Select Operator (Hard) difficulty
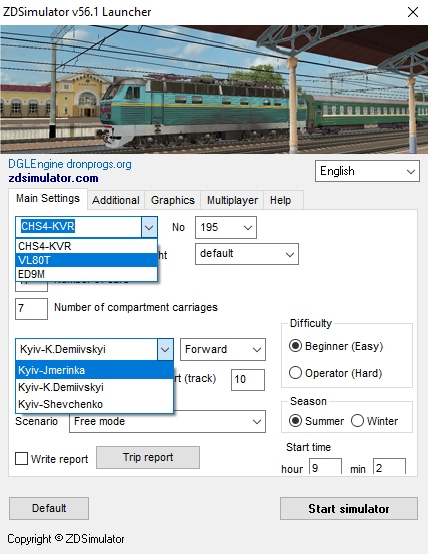 click(336, 373)
